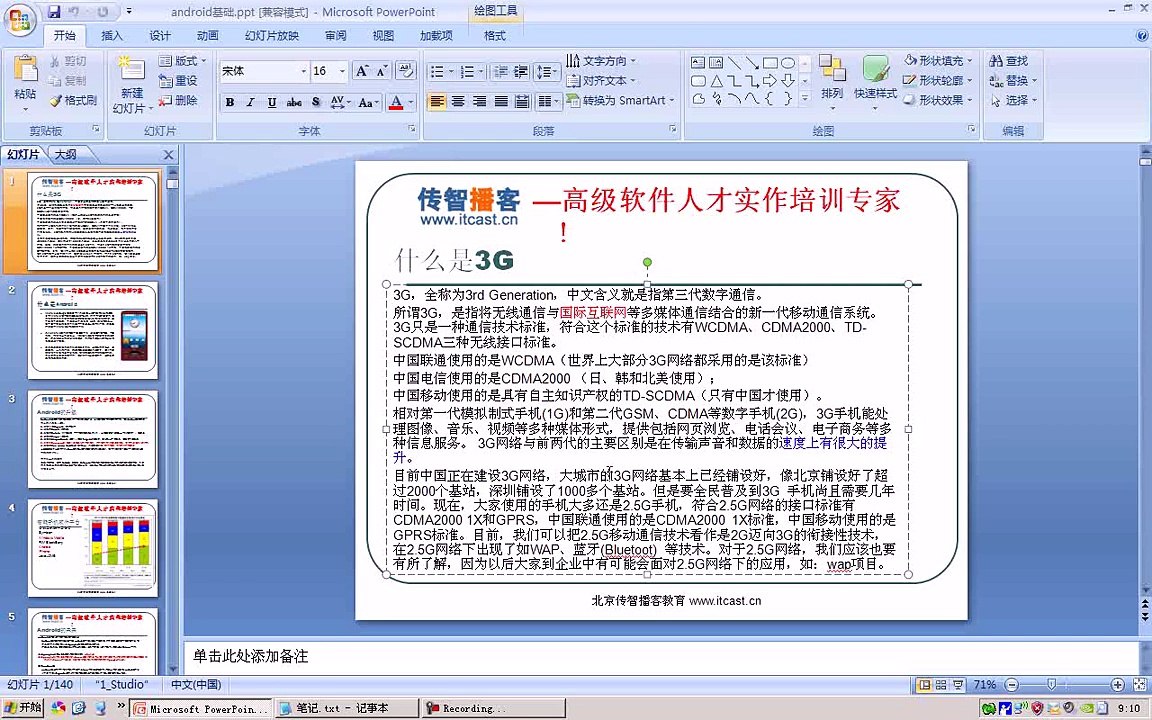Justify the paragraph text
This screenshot has height=720, width=1152.
coord(500,101)
